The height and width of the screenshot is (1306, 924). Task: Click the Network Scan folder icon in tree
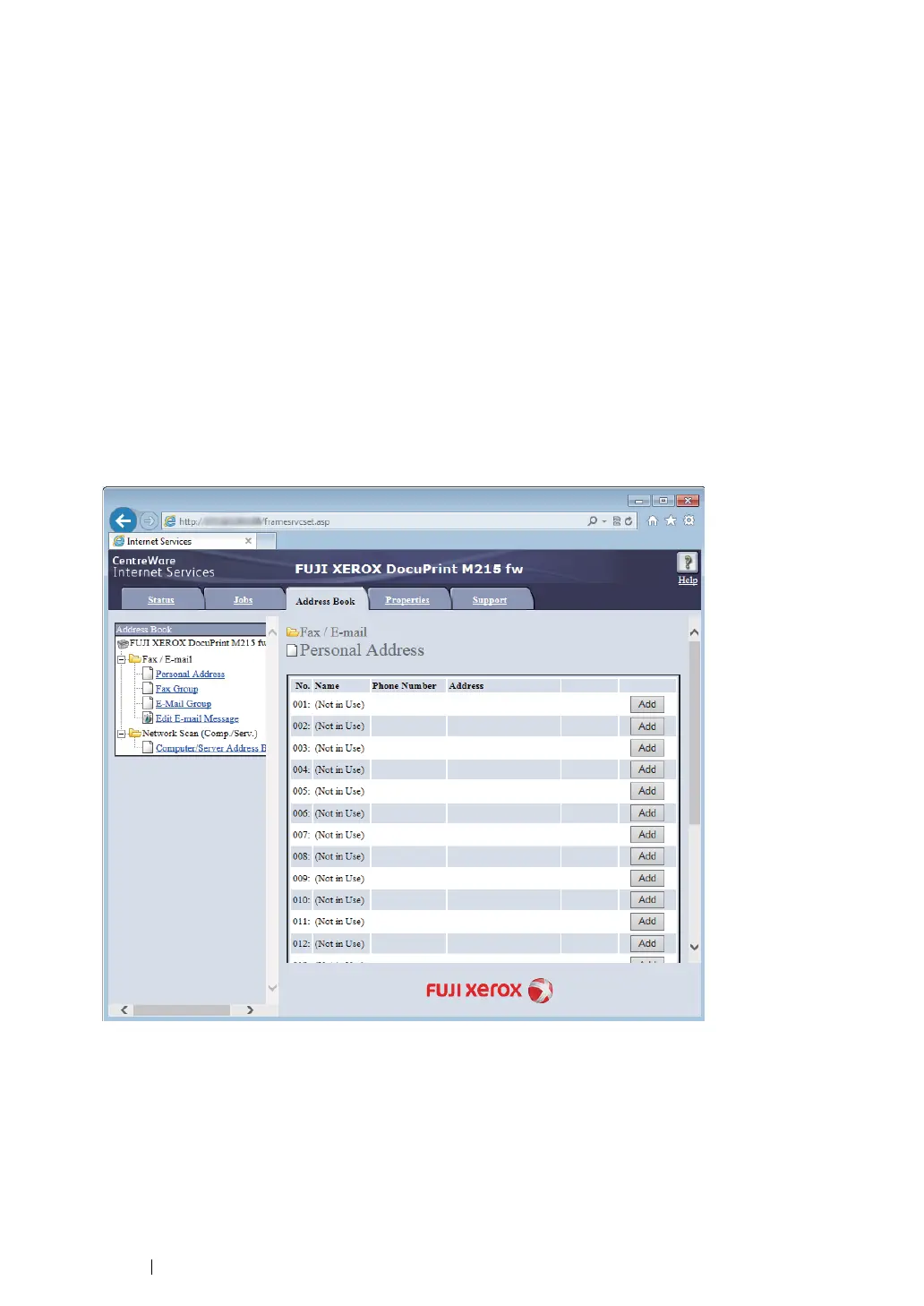(135, 733)
